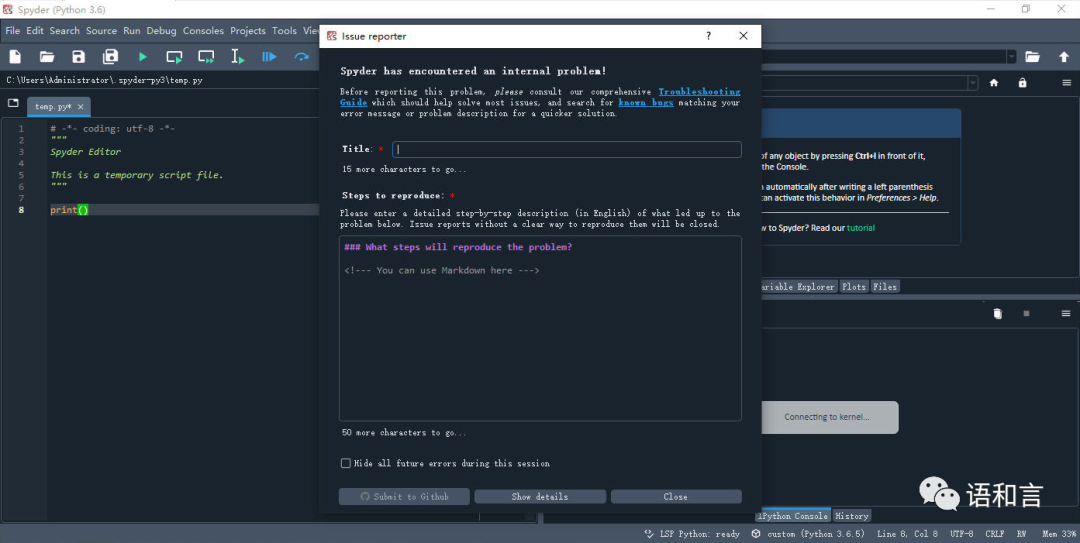
Task: Open the known bugs link
Action: (645, 103)
